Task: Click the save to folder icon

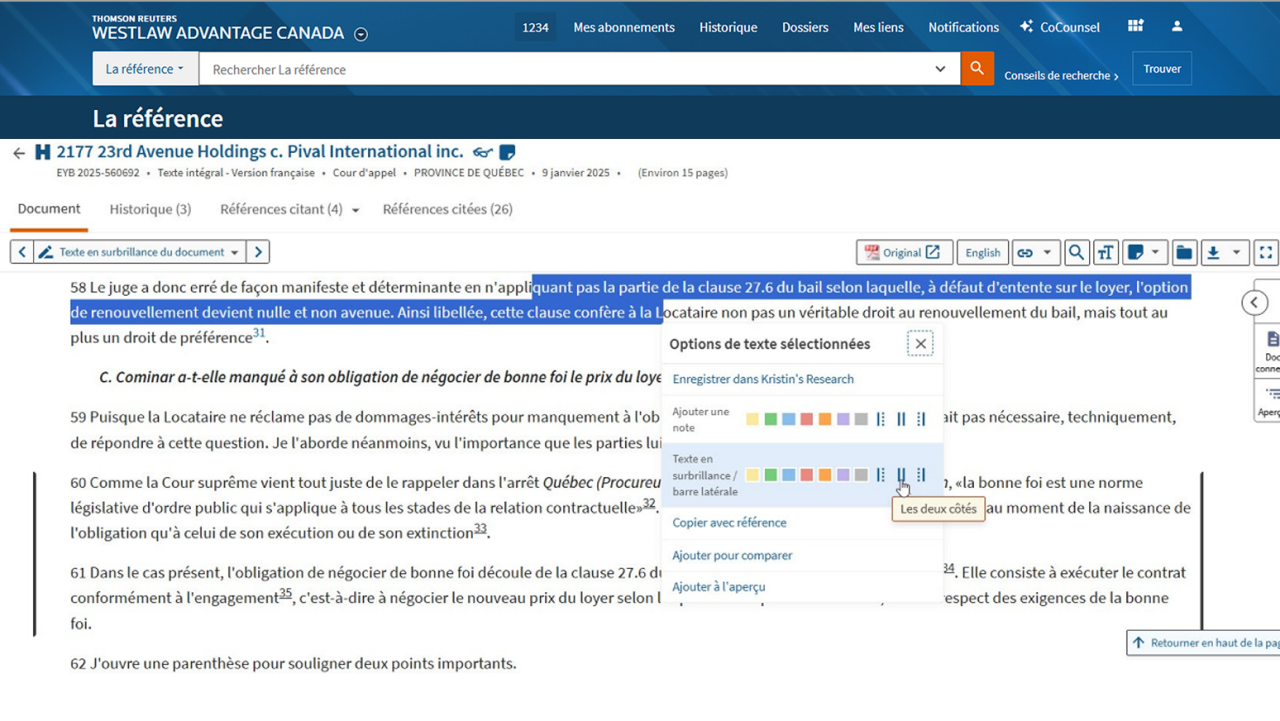Action: [x=1184, y=253]
